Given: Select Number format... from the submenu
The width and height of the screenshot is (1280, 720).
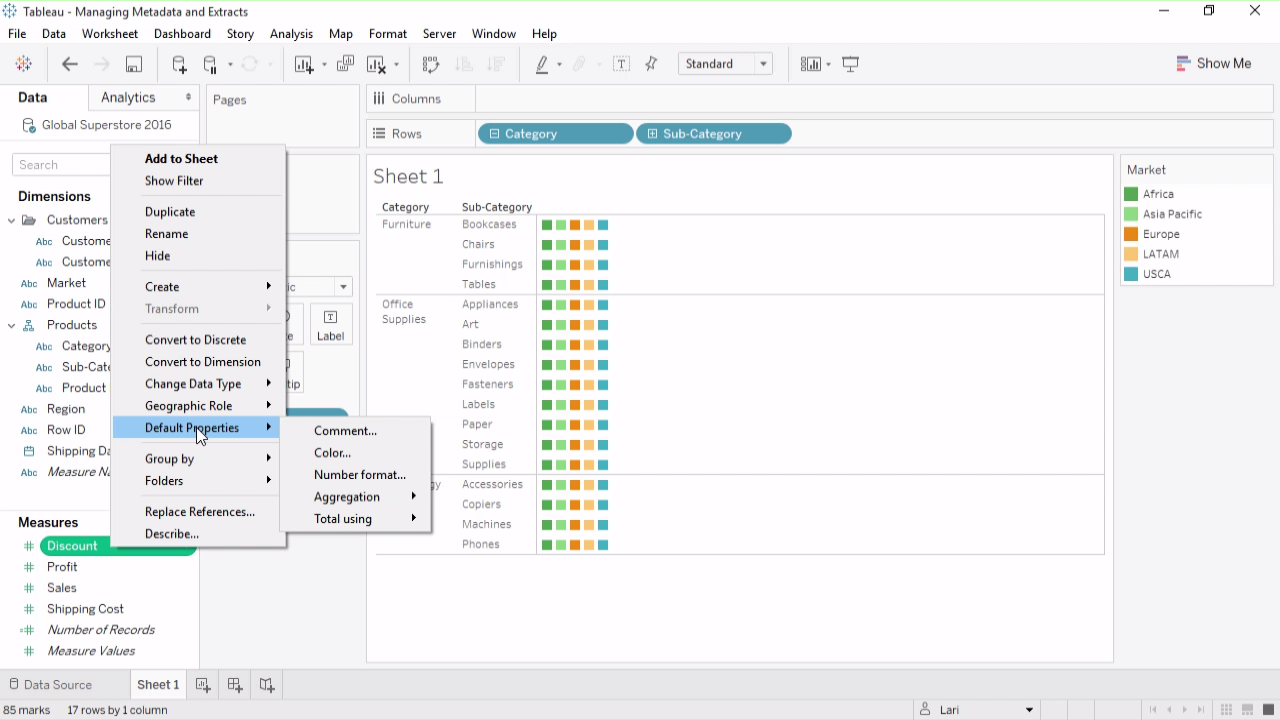Looking at the screenshot, I should coord(360,475).
